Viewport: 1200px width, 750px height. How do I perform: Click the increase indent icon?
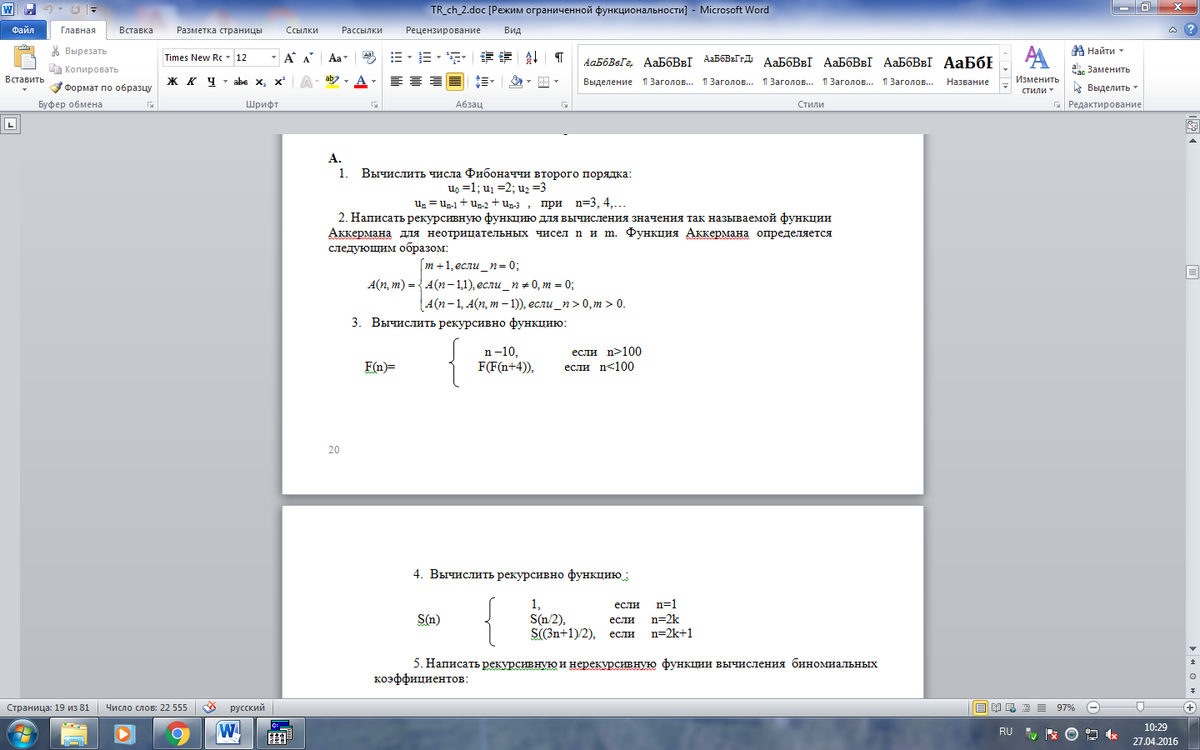(x=503, y=57)
